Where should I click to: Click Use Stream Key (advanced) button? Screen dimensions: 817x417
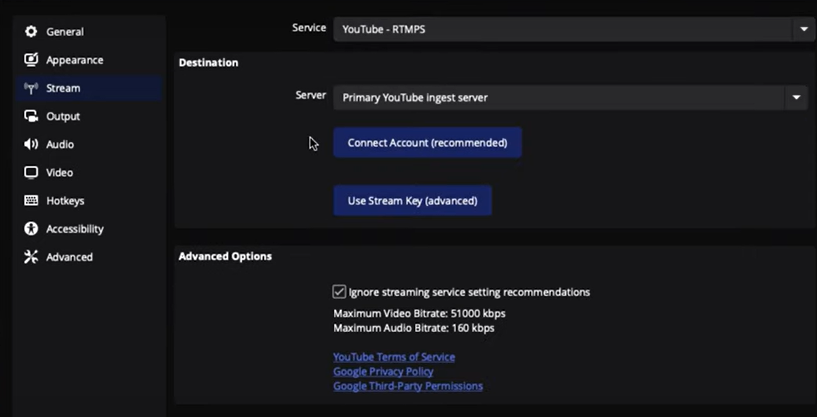(x=413, y=201)
